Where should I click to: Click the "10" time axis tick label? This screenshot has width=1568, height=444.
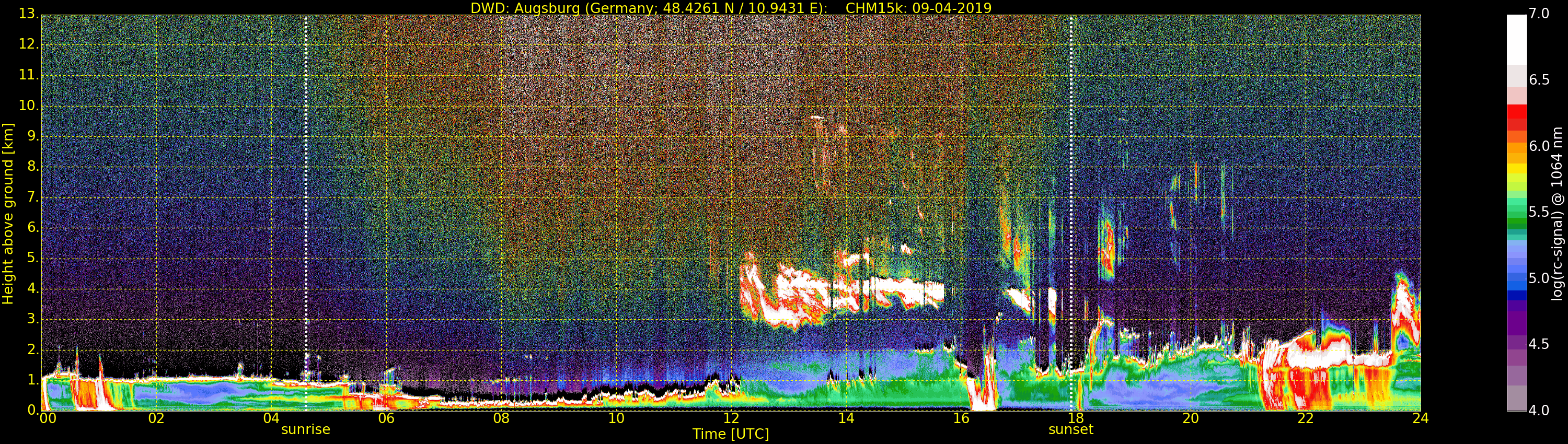pyautogui.click(x=616, y=418)
